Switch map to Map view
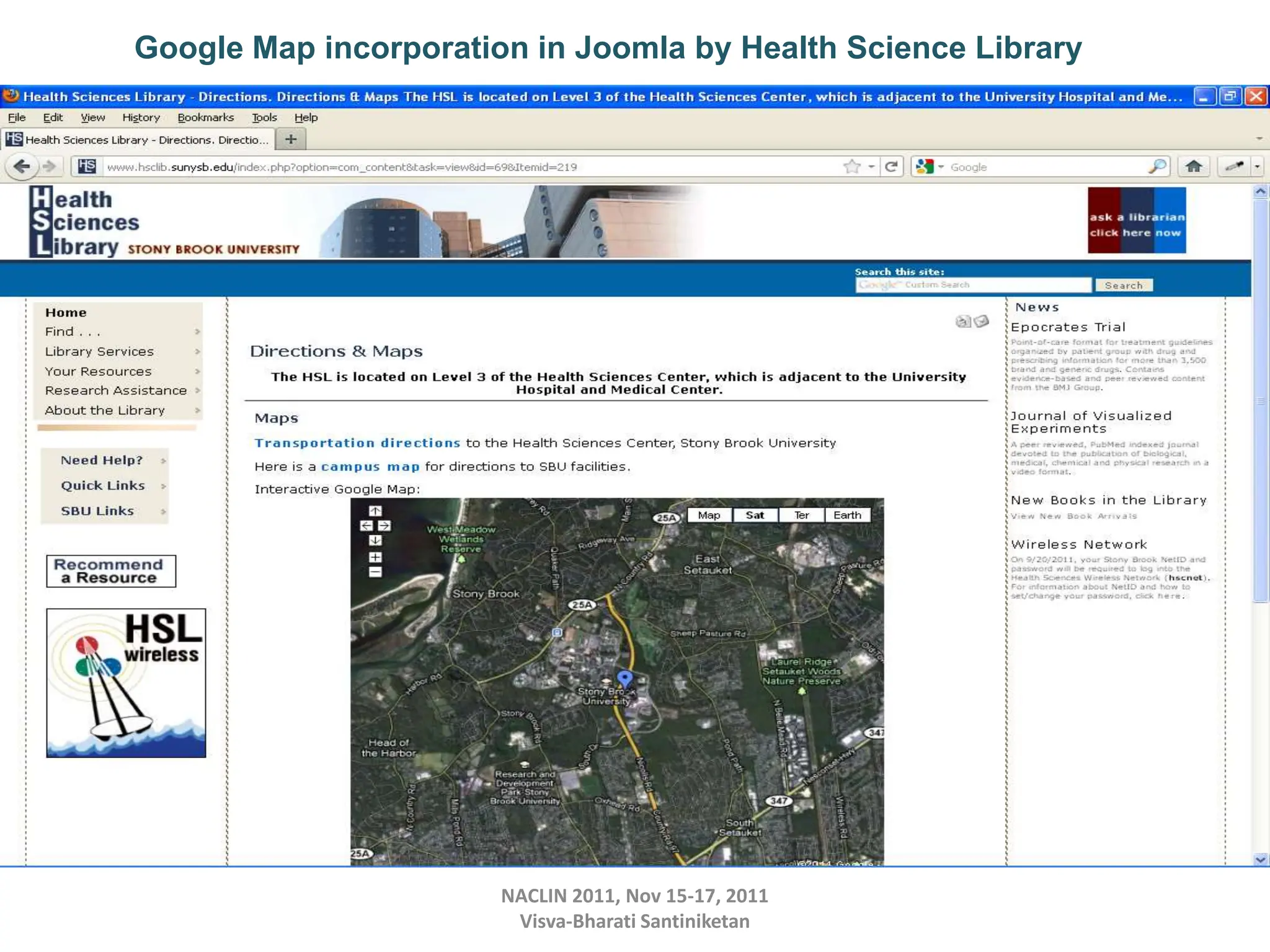 coord(709,515)
